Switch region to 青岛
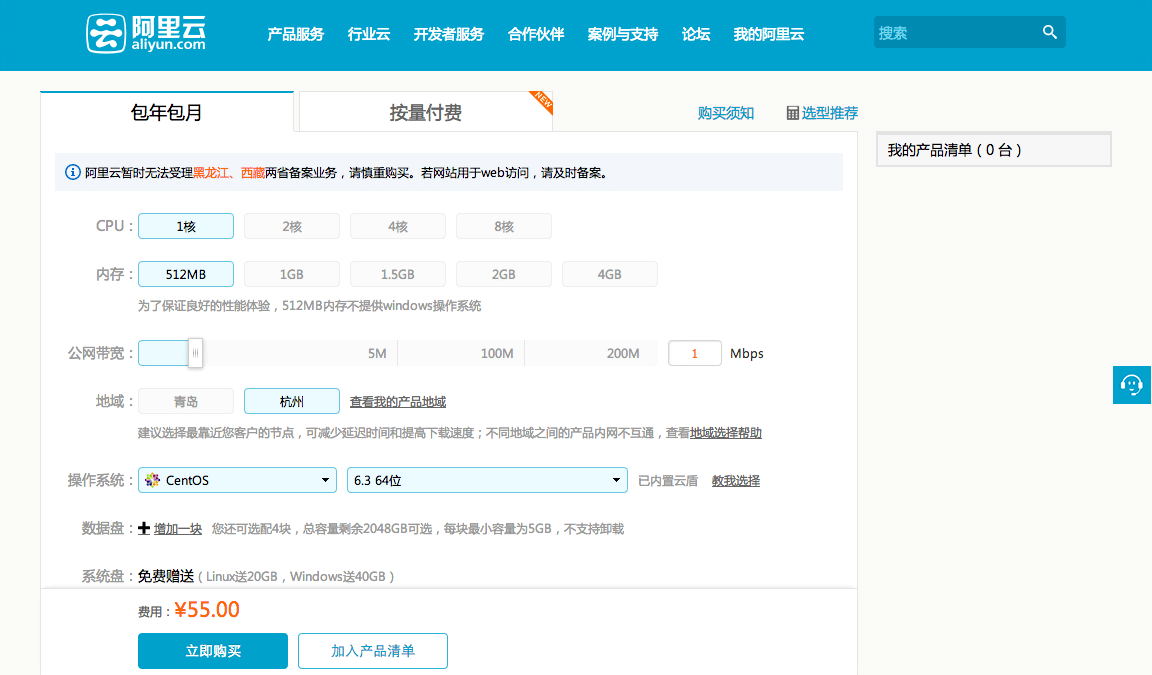This screenshot has width=1152, height=675. tap(185, 400)
